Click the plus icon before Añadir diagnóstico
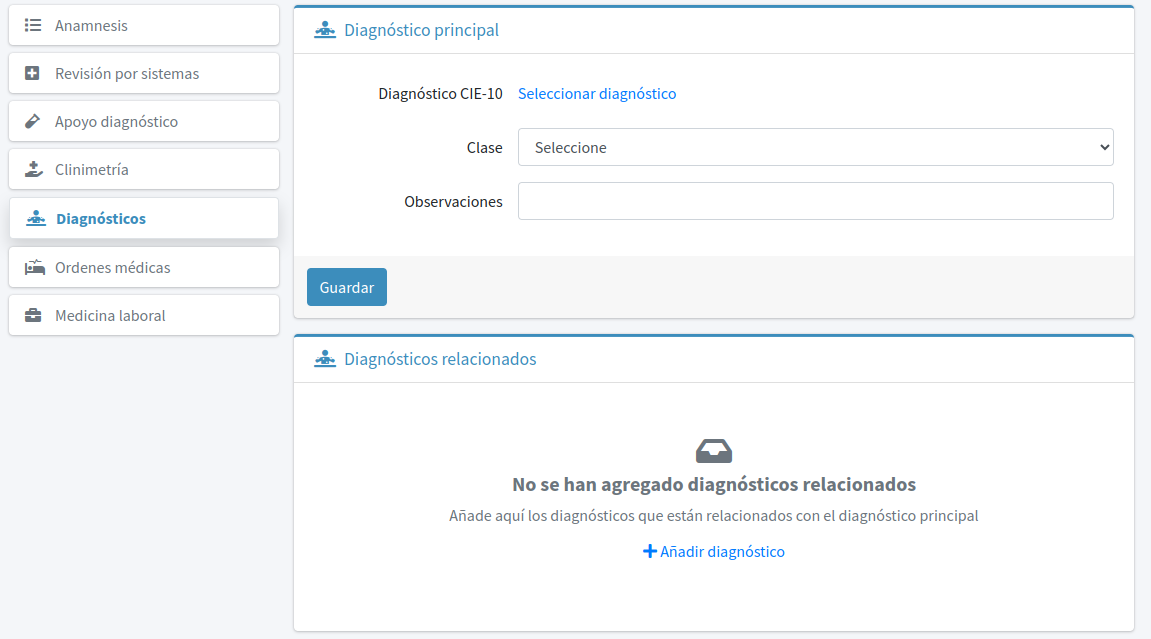The height and width of the screenshot is (639, 1151). 649,551
